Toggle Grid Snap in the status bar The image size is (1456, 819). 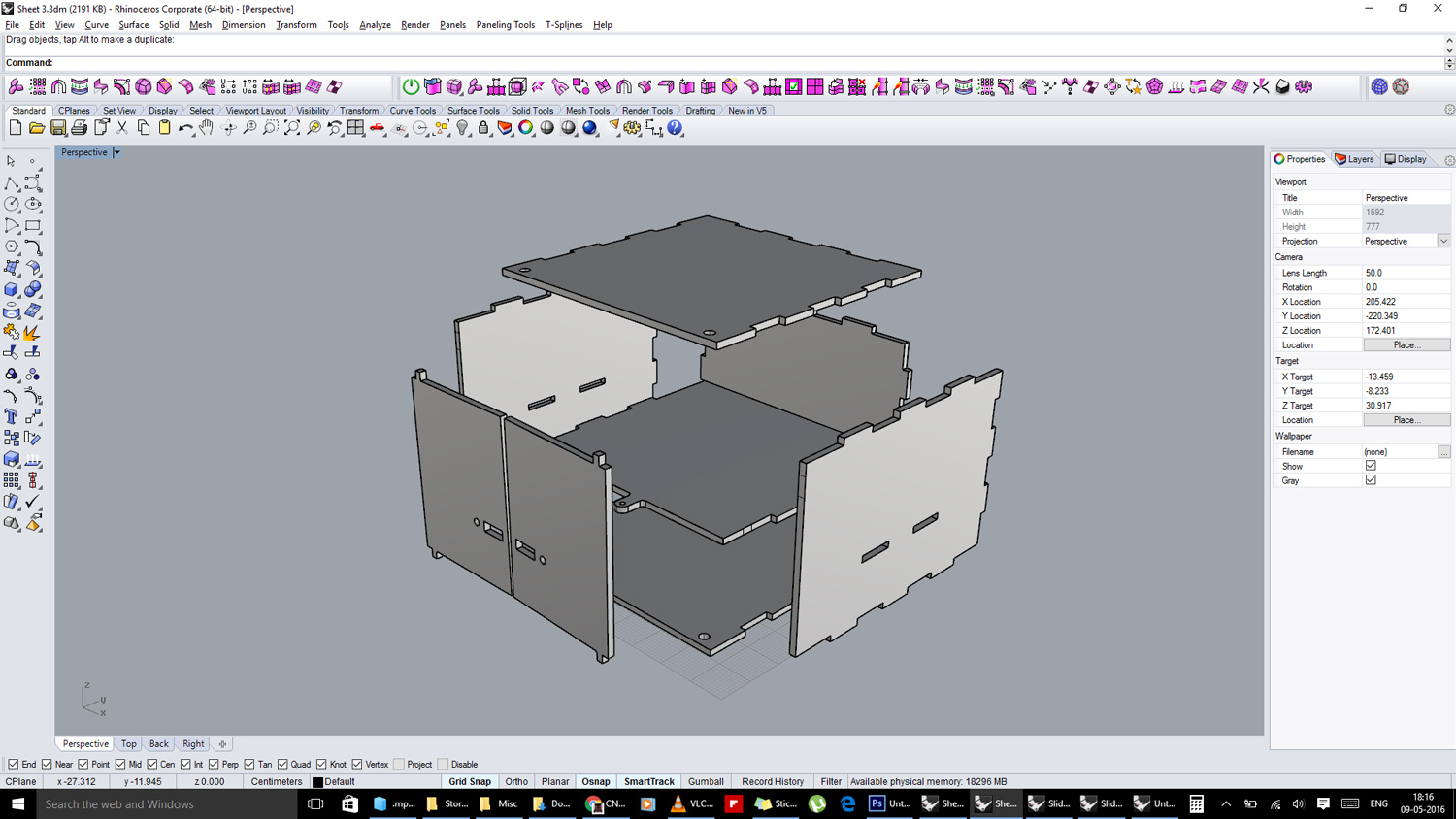pos(470,782)
